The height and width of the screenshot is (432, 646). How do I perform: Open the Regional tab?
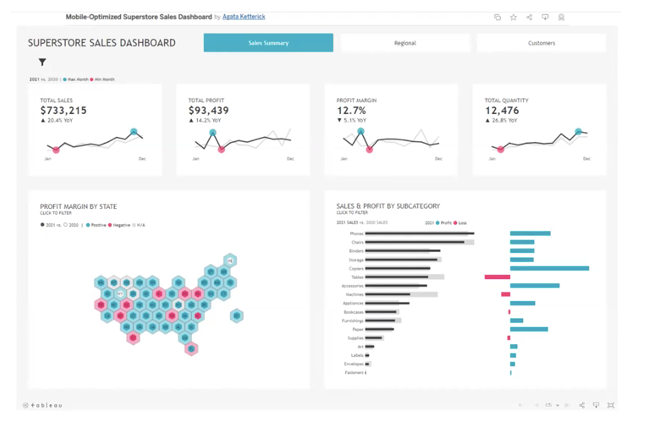pos(405,43)
